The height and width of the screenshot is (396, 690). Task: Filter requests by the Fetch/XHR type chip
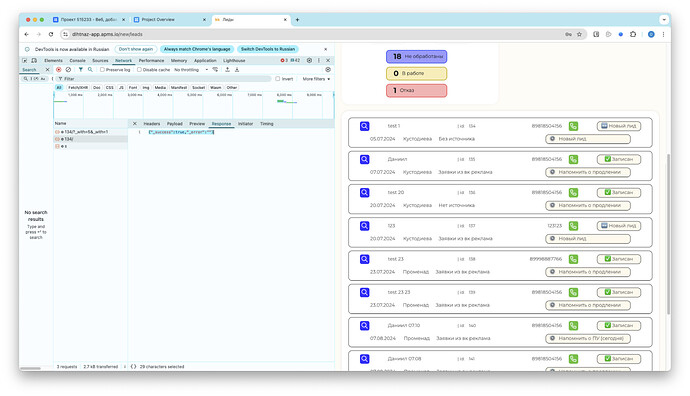tap(78, 88)
